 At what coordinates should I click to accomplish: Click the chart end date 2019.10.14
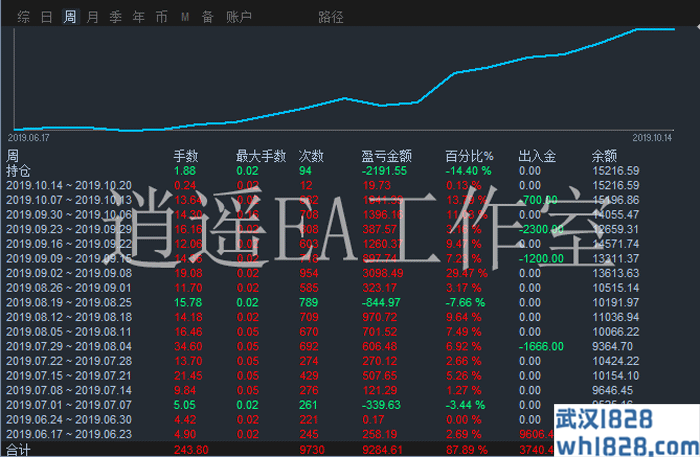coord(652,138)
